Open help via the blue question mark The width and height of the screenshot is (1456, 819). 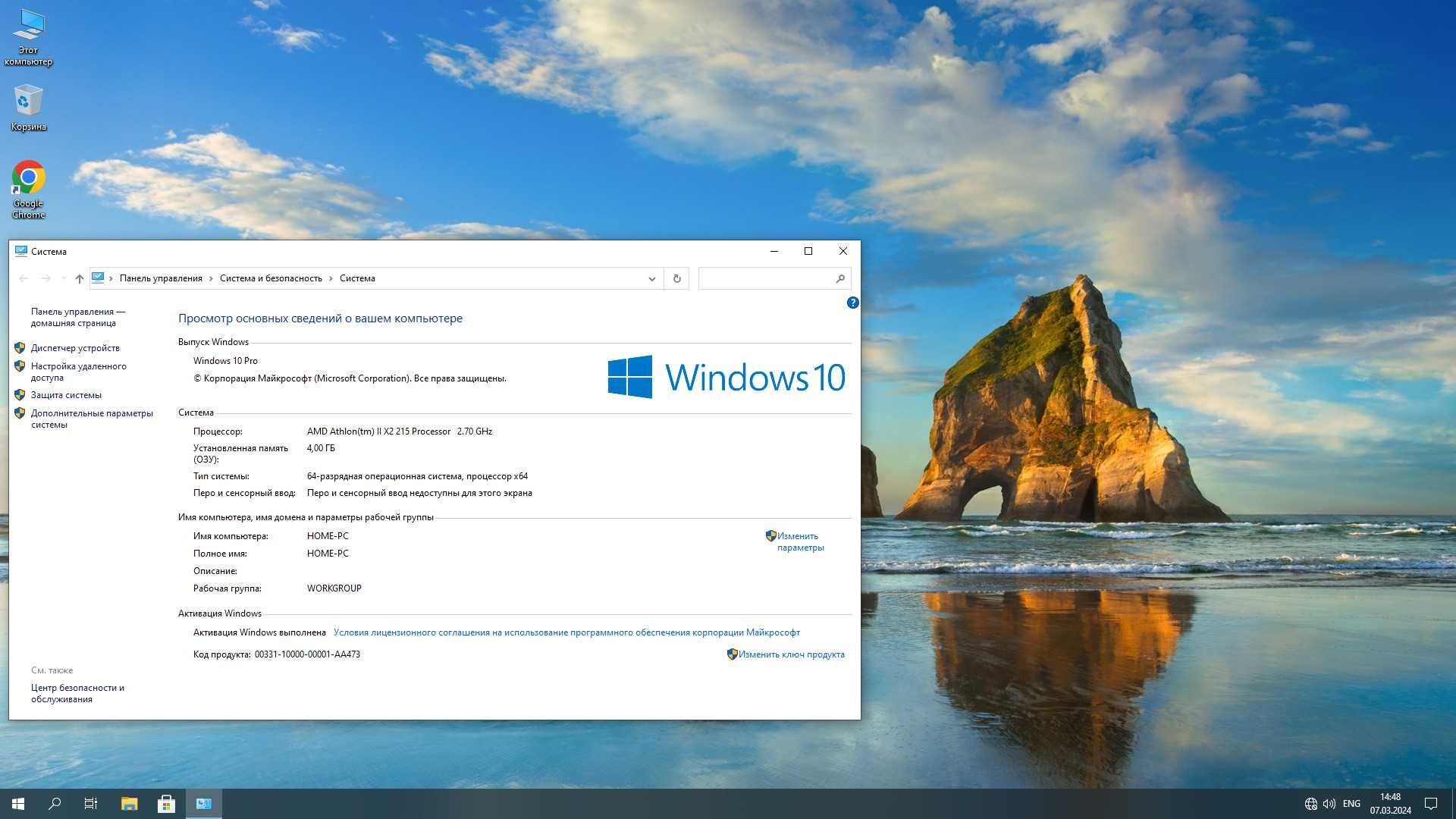tap(852, 303)
